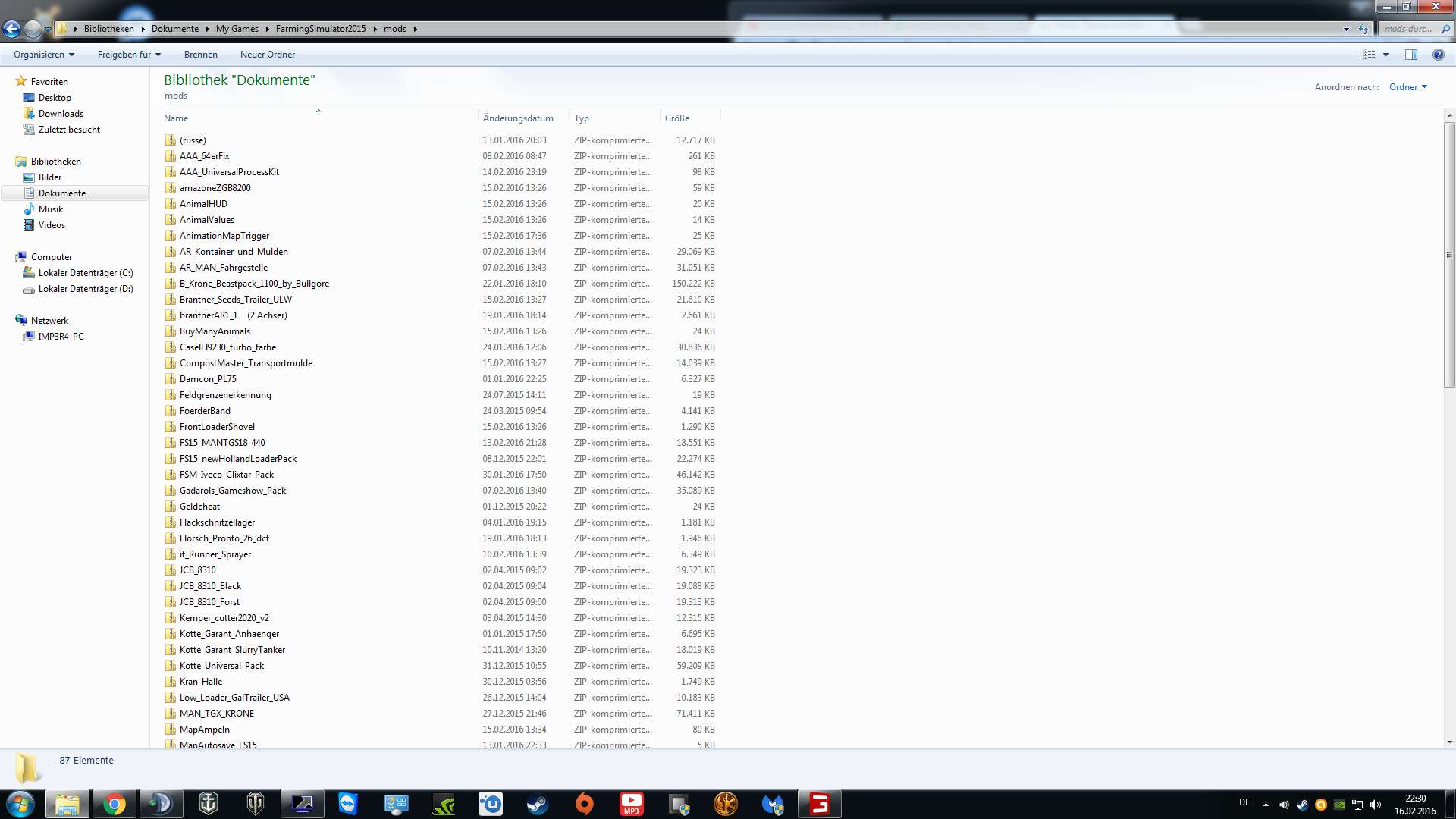Open Origin from the taskbar

585,804
